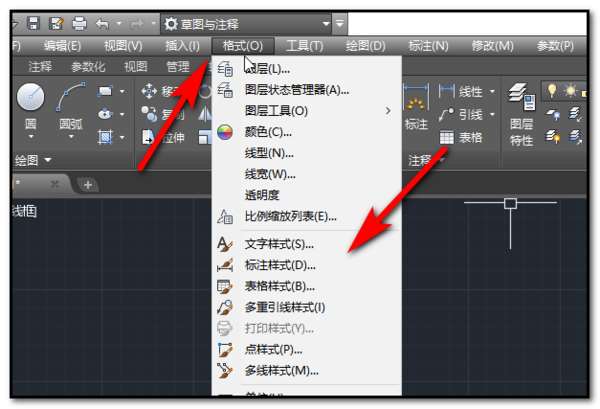Click the Linear dimension tool icon
The width and height of the screenshot is (600, 409).
(x=447, y=91)
